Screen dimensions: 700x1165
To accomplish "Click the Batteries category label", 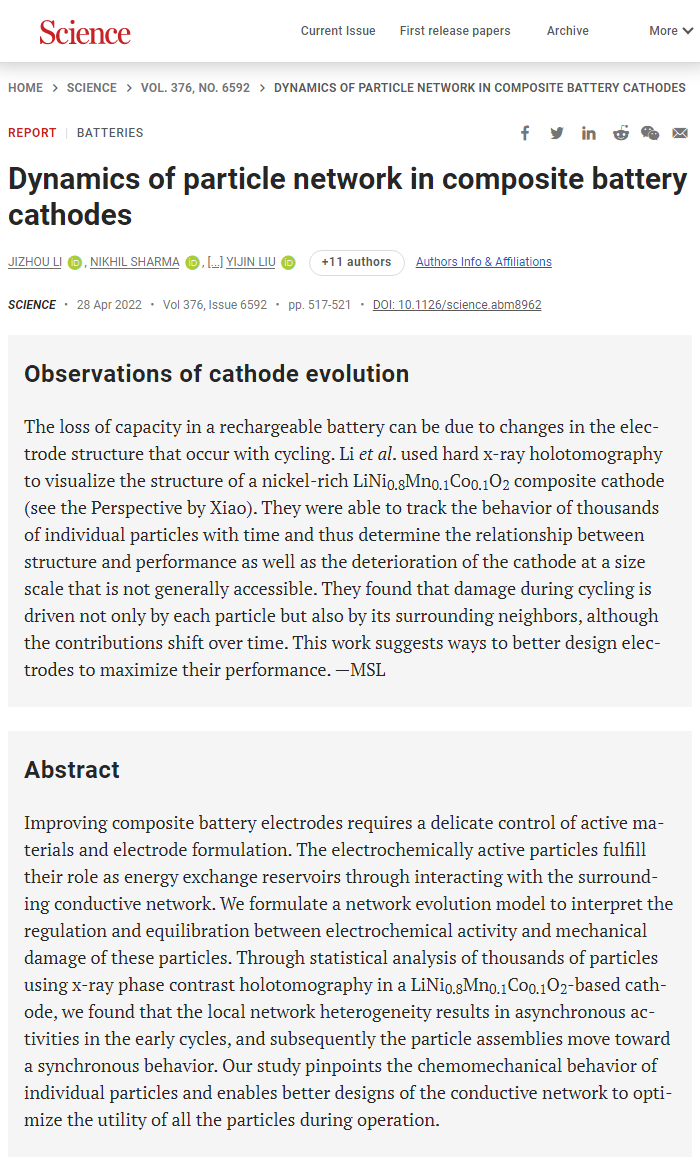I will [110, 133].
